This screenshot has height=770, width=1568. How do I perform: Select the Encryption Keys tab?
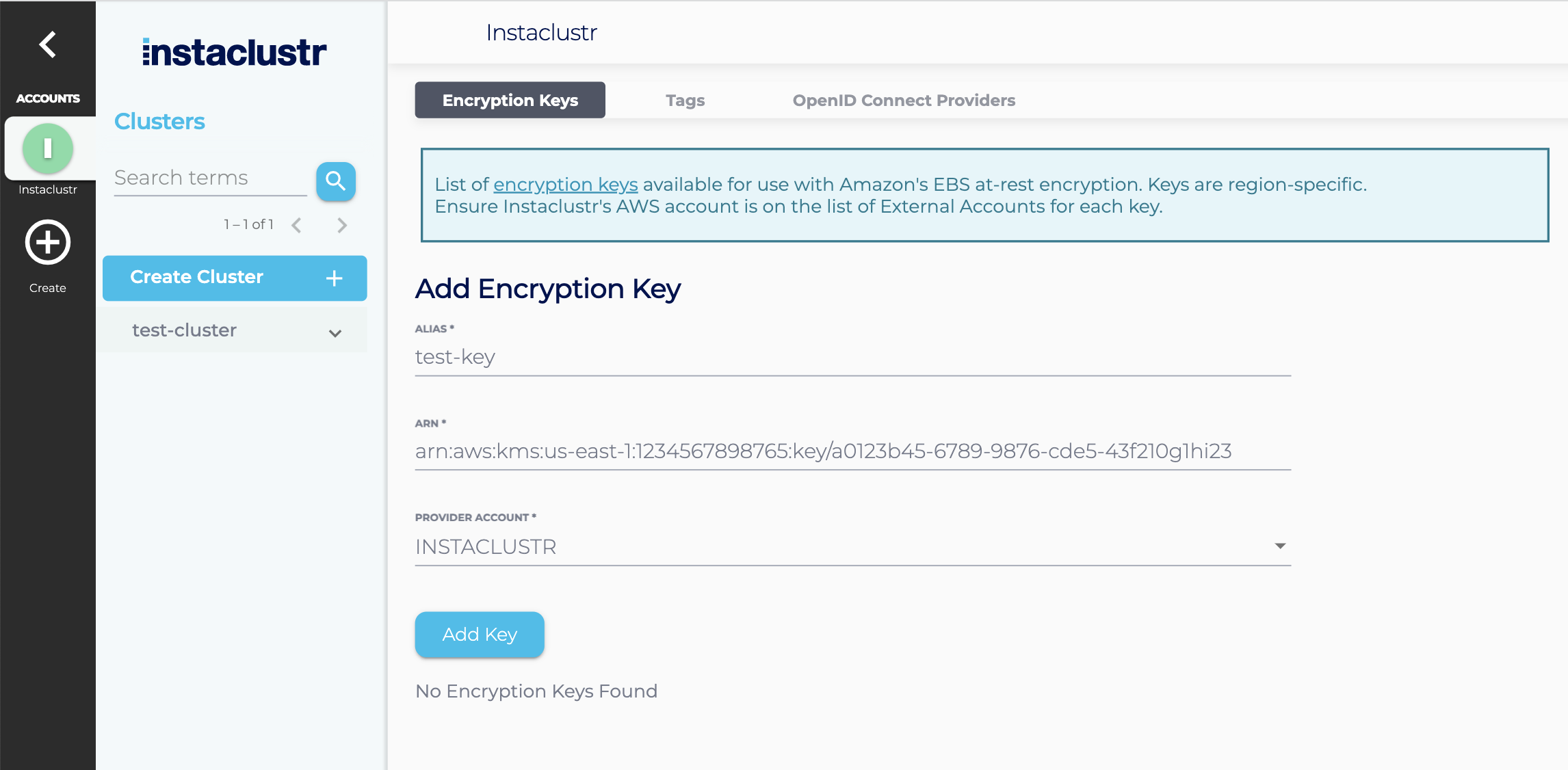click(x=509, y=100)
